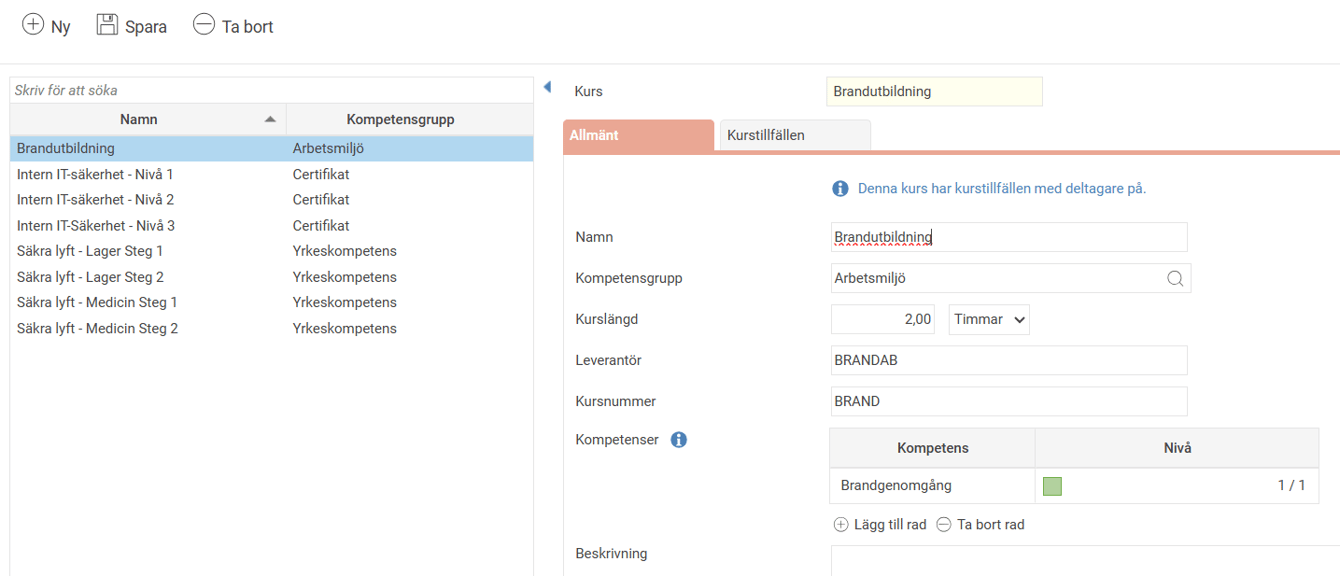
Task: Click the '1 / 1' level value
Action: point(1292,486)
